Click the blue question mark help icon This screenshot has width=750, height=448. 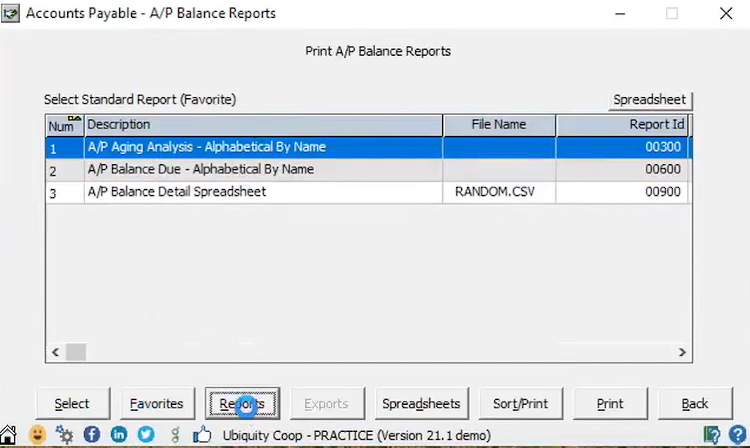(738, 435)
